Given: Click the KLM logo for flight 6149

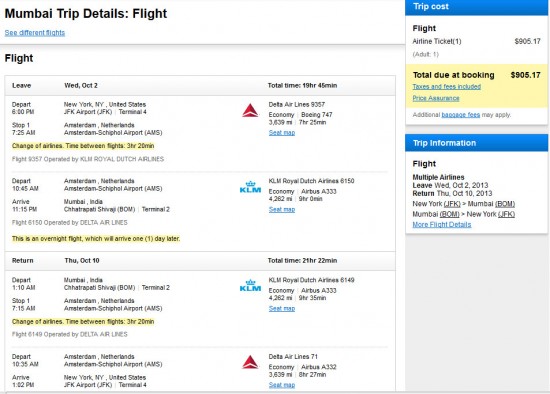Looking at the screenshot, I should click(250, 286).
